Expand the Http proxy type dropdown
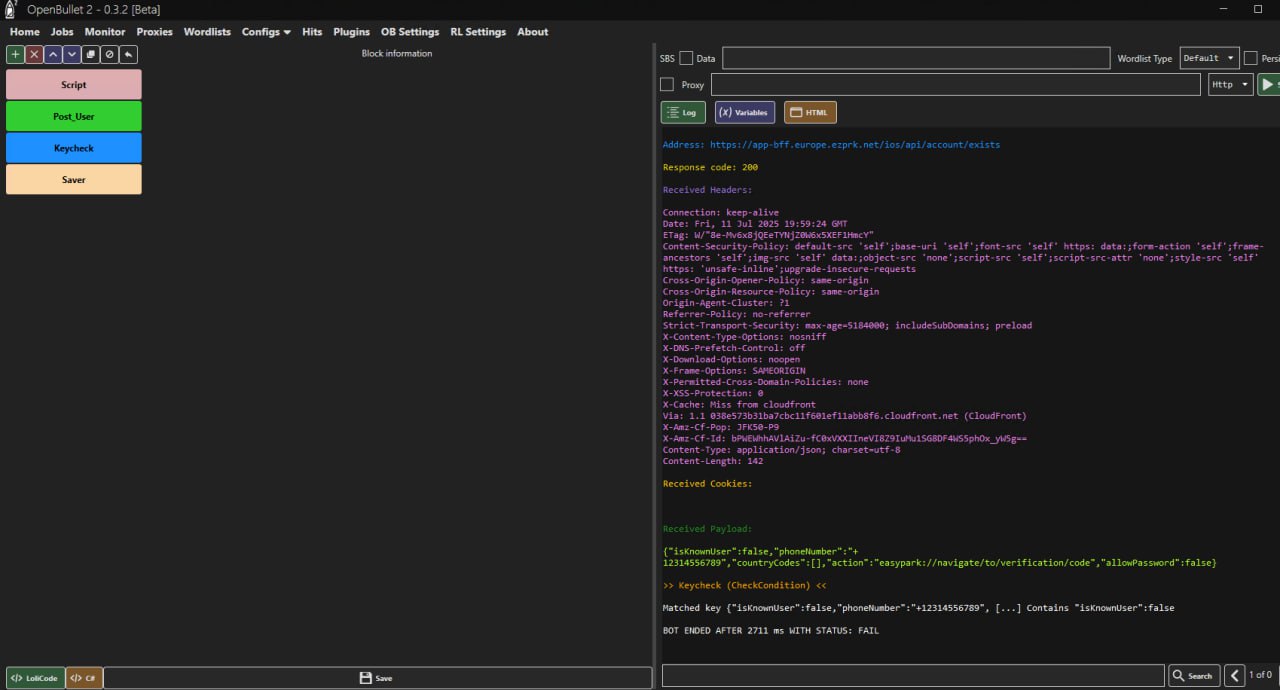1280x690 pixels. [x=1230, y=85]
